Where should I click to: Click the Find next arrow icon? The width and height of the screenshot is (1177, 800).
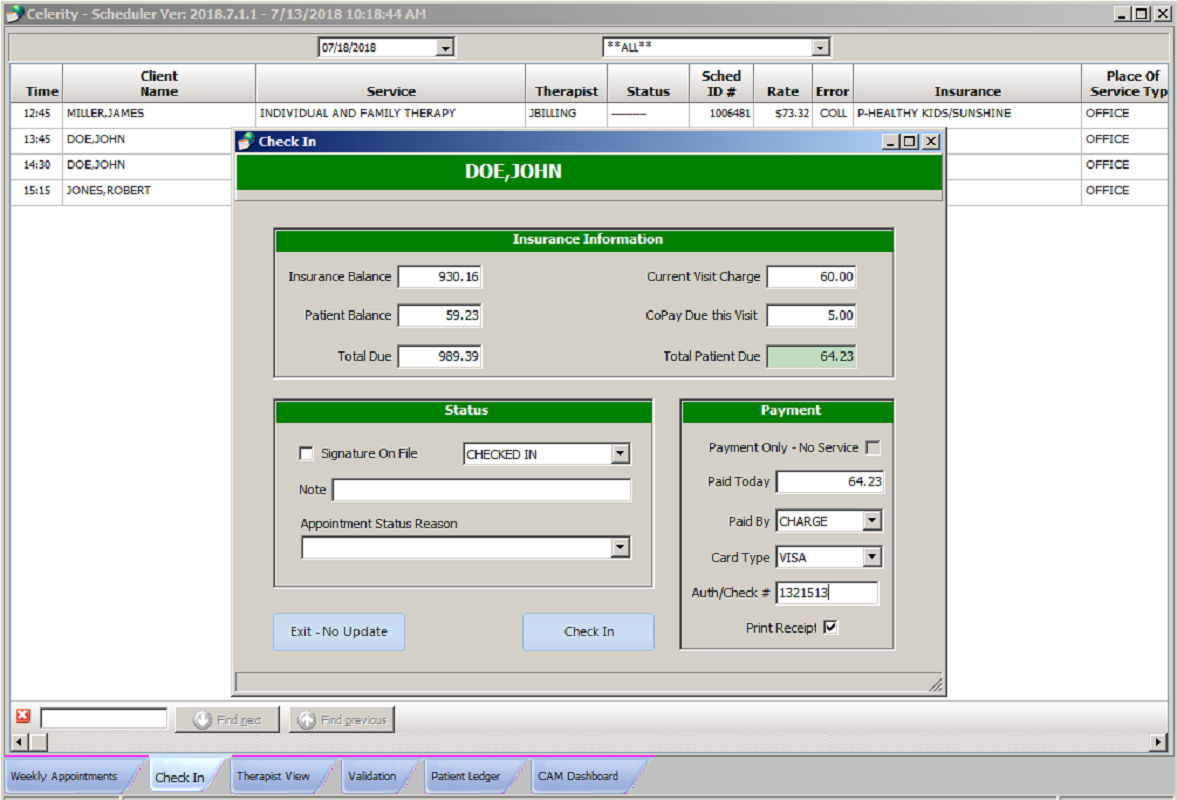tap(203, 720)
